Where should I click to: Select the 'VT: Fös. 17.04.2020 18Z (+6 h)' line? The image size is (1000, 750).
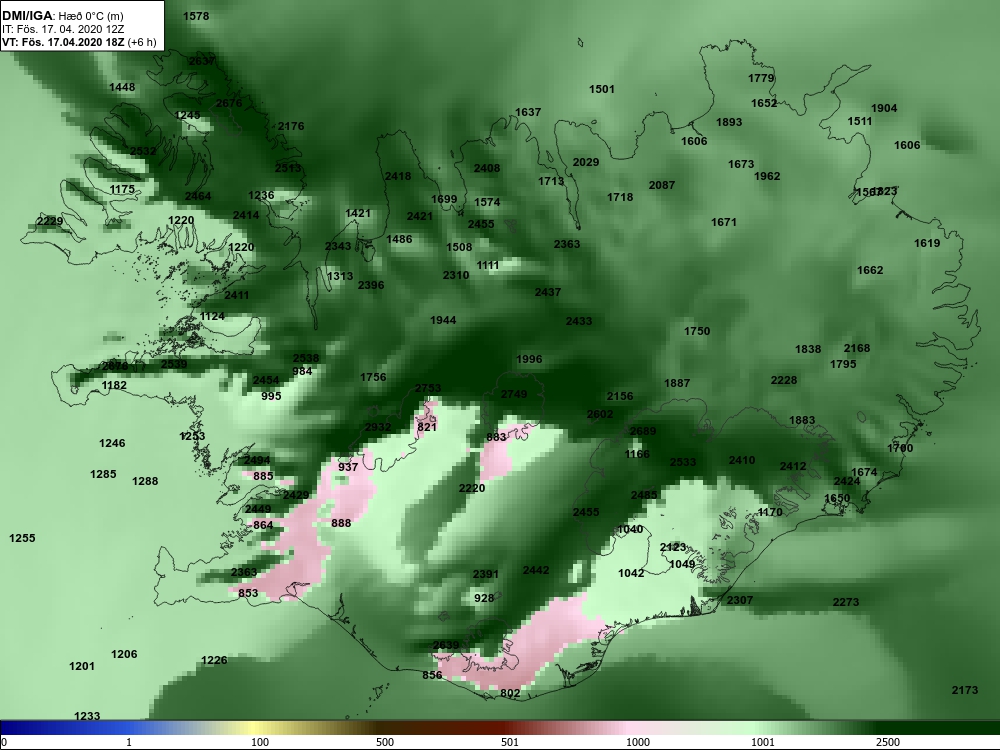tap(79, 42)
